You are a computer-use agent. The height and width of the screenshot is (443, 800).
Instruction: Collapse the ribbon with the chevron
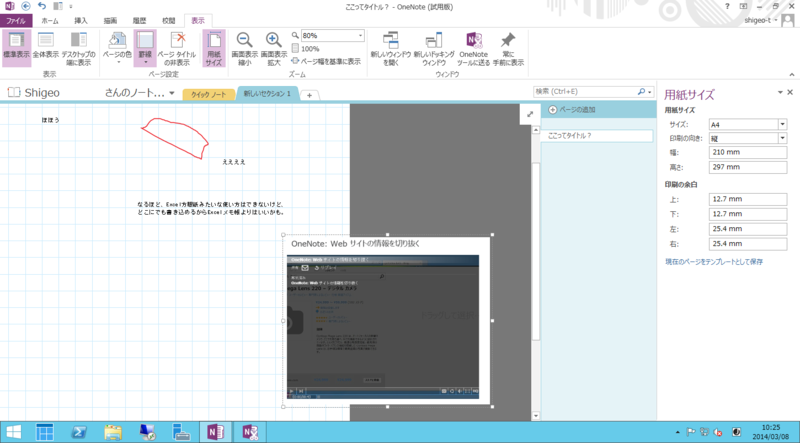click(x=791, y=75)
